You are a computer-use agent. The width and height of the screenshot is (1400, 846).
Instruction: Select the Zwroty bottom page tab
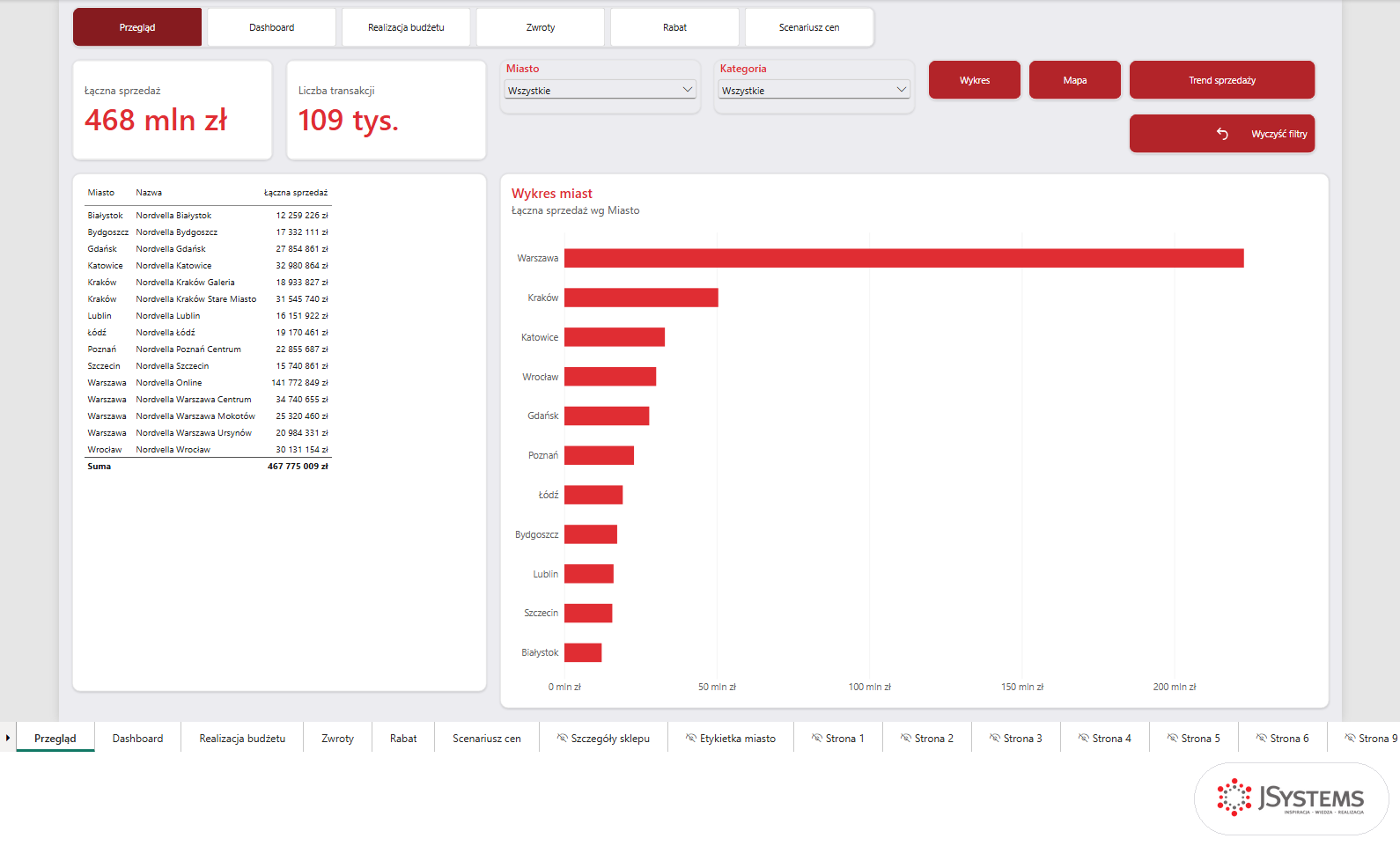pos(337,738)
